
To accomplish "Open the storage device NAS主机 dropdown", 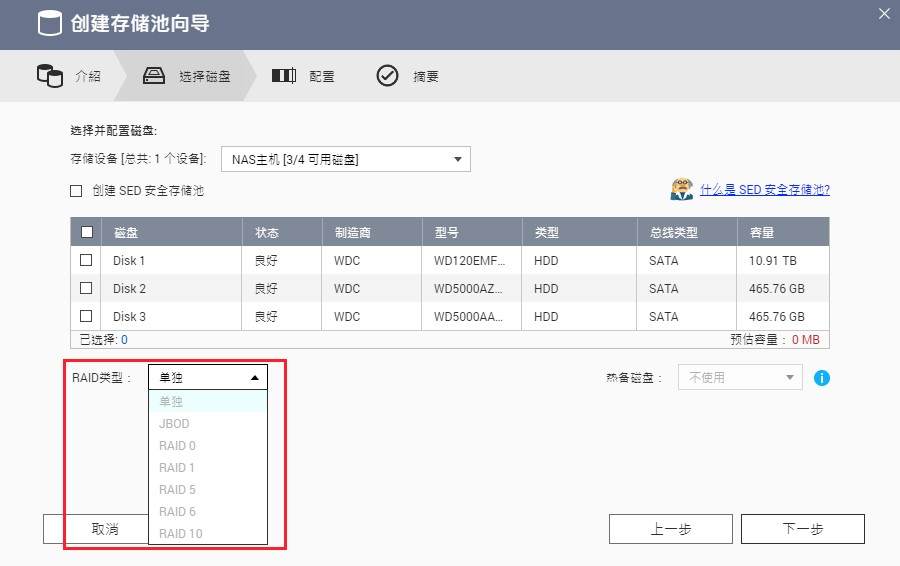I will pyautogui.click(x=346, y=159).
